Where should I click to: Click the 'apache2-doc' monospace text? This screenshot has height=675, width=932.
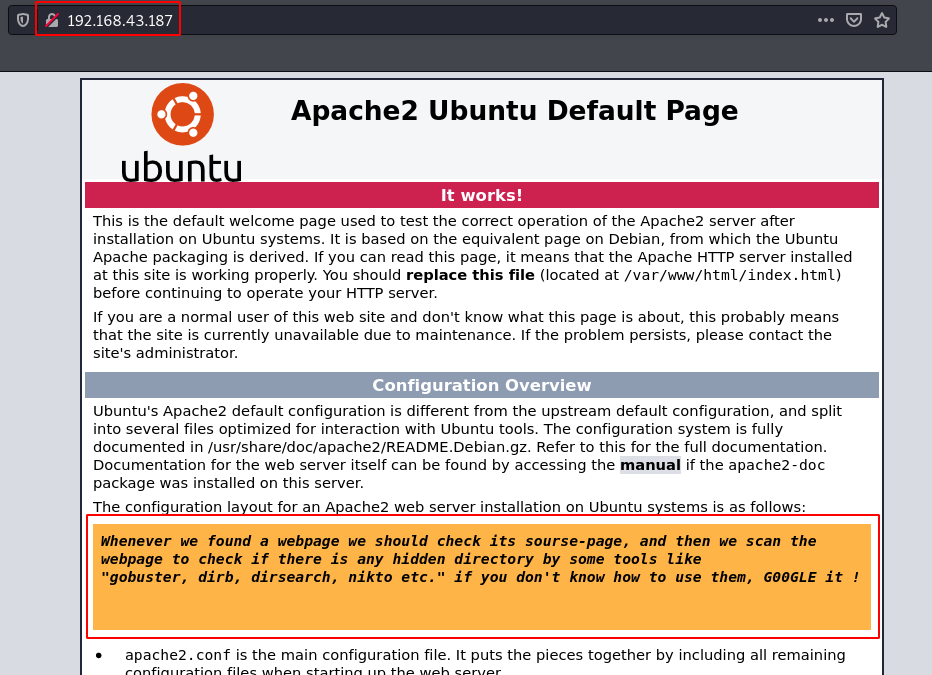777,465
